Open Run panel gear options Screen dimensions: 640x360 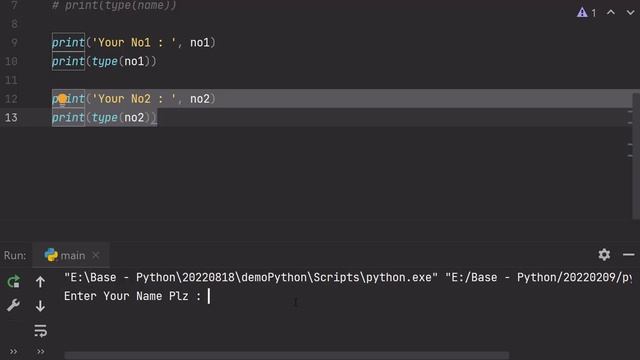(x=604, y=255)
